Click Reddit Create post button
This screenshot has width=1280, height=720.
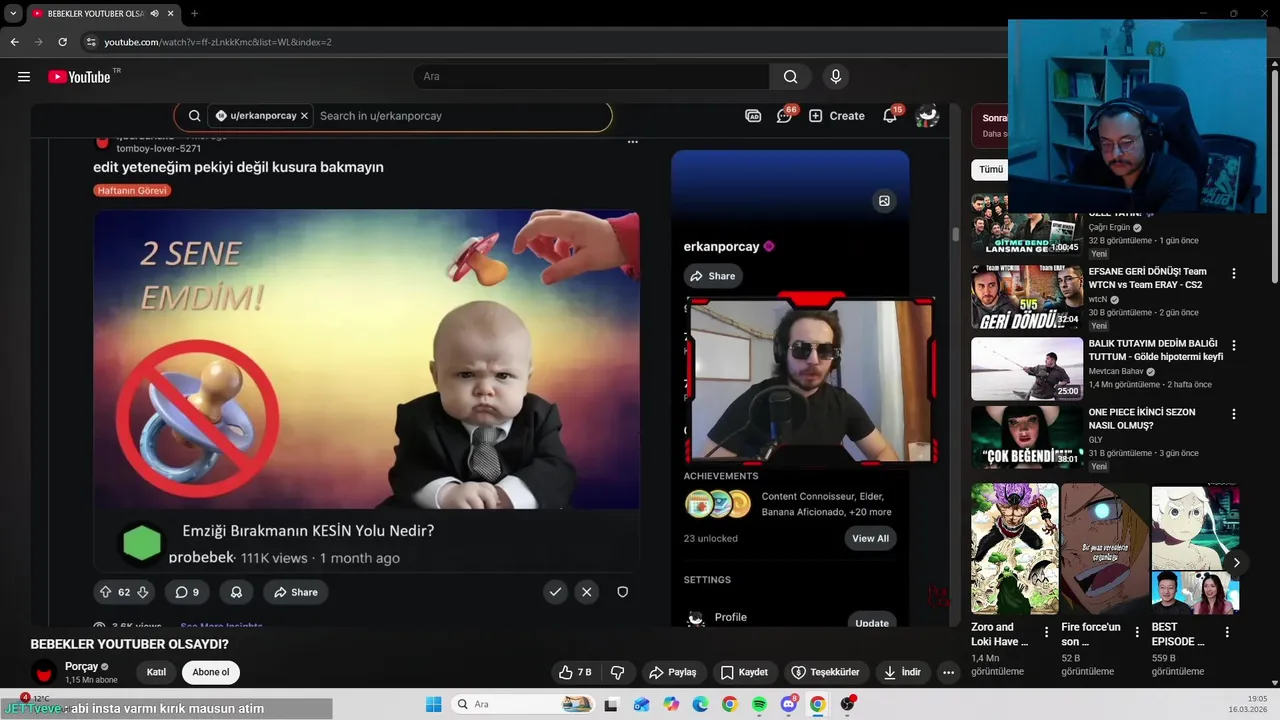(x=837, y=116)
